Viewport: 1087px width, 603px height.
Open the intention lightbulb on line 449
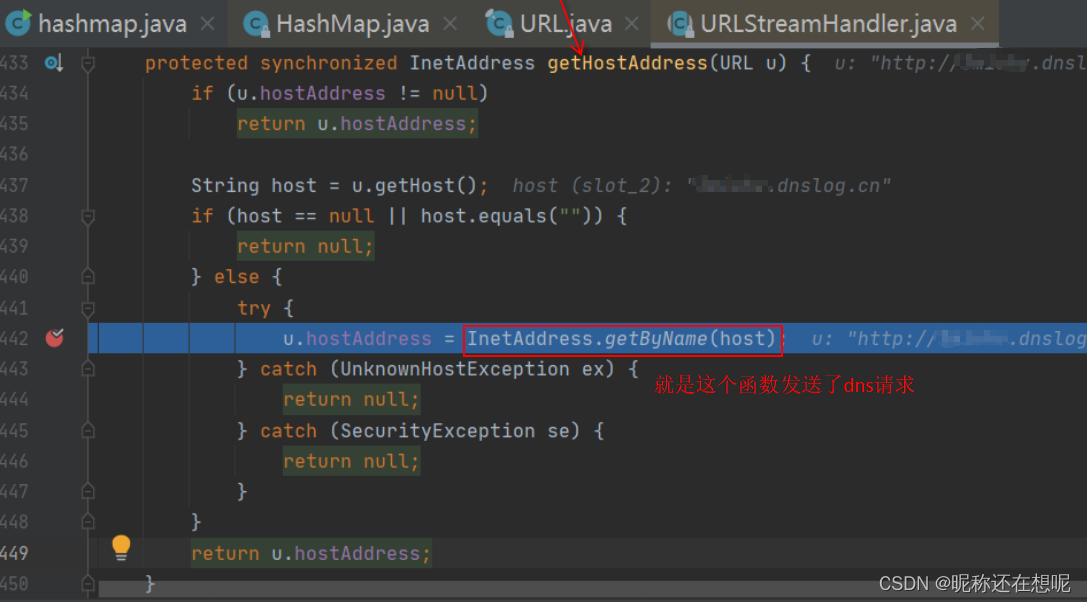[x=121, y=547]
